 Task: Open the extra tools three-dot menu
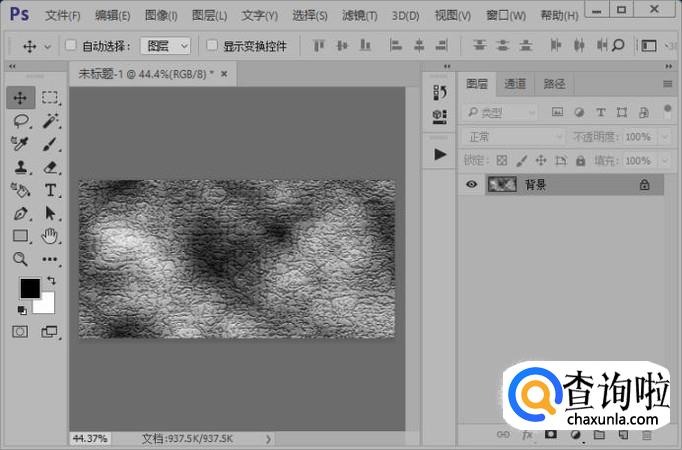coord(50,259)
